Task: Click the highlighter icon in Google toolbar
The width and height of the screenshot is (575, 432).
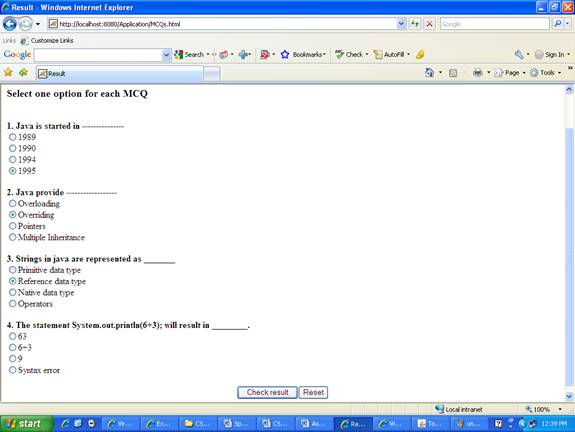Action: coord(420,55)
